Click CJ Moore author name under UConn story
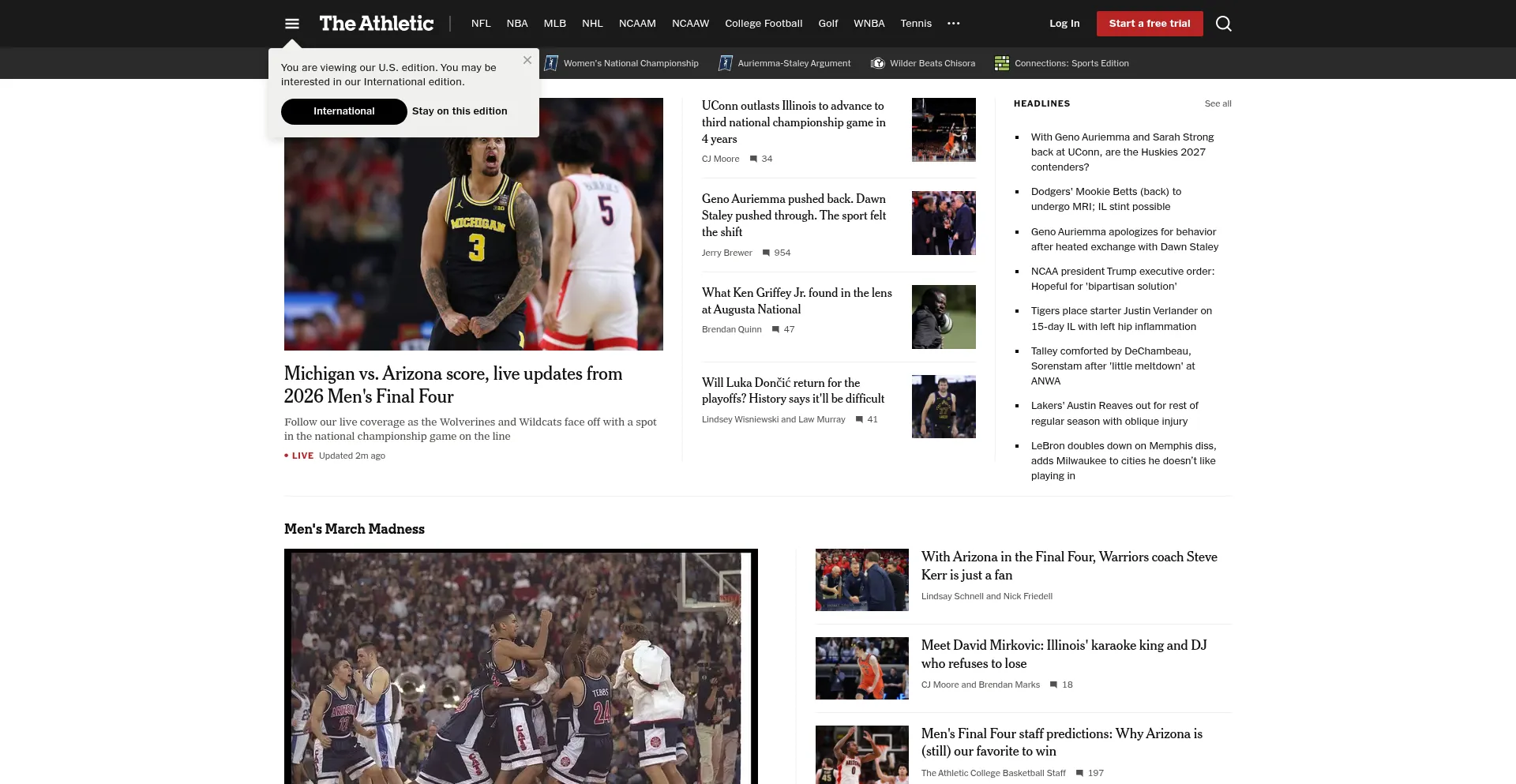This screenshot has height=784, width=1516. [x=720, y=159]
